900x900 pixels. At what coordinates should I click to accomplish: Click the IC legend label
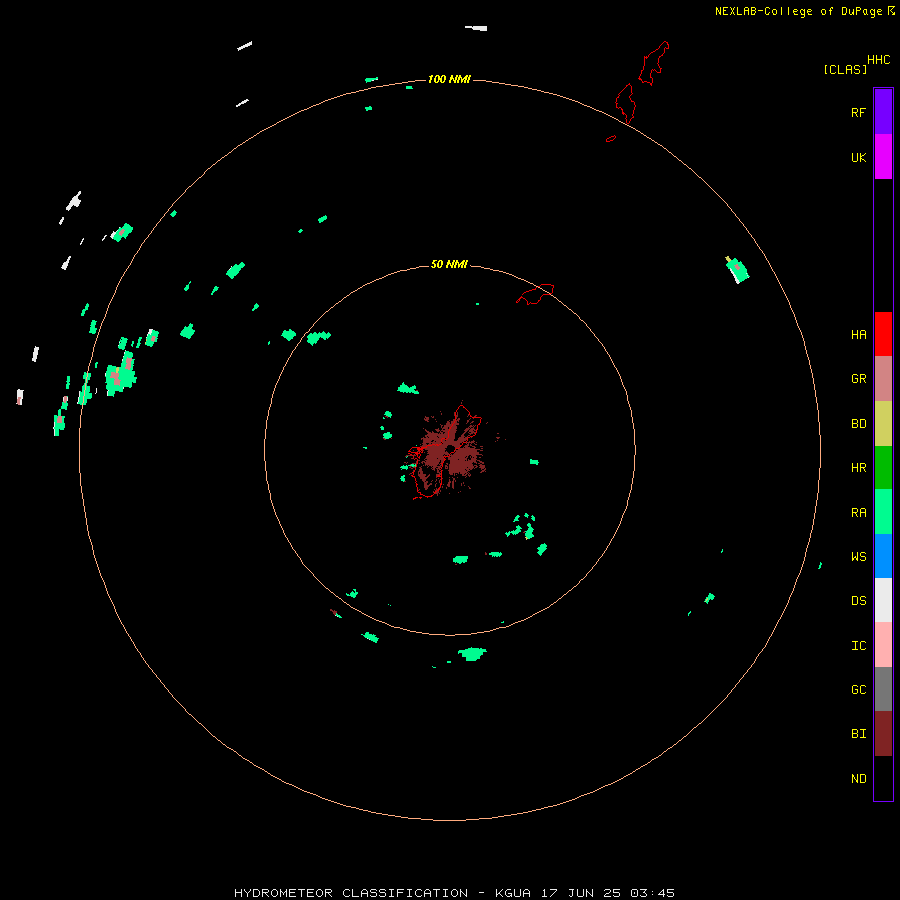858,646
